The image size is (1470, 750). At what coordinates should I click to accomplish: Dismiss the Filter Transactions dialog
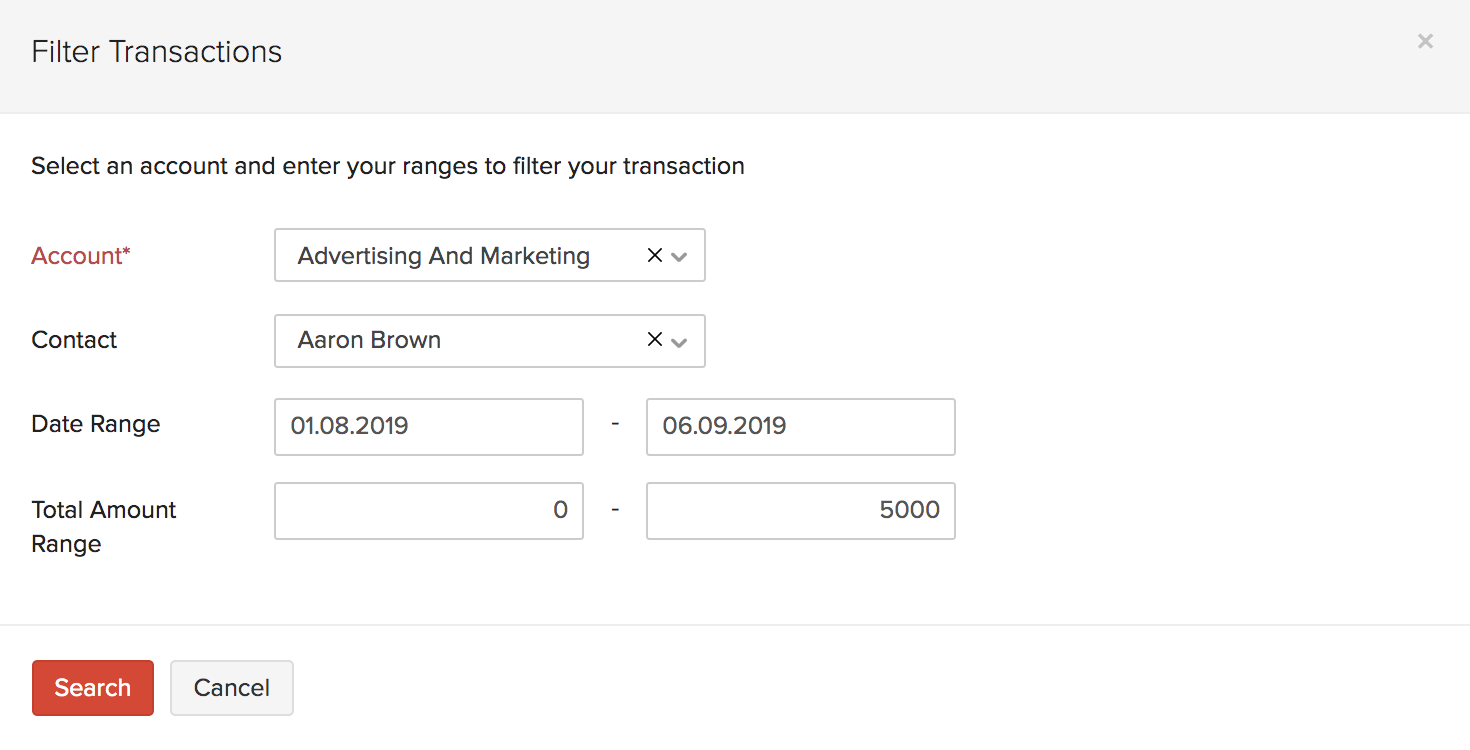(1424, 41)
